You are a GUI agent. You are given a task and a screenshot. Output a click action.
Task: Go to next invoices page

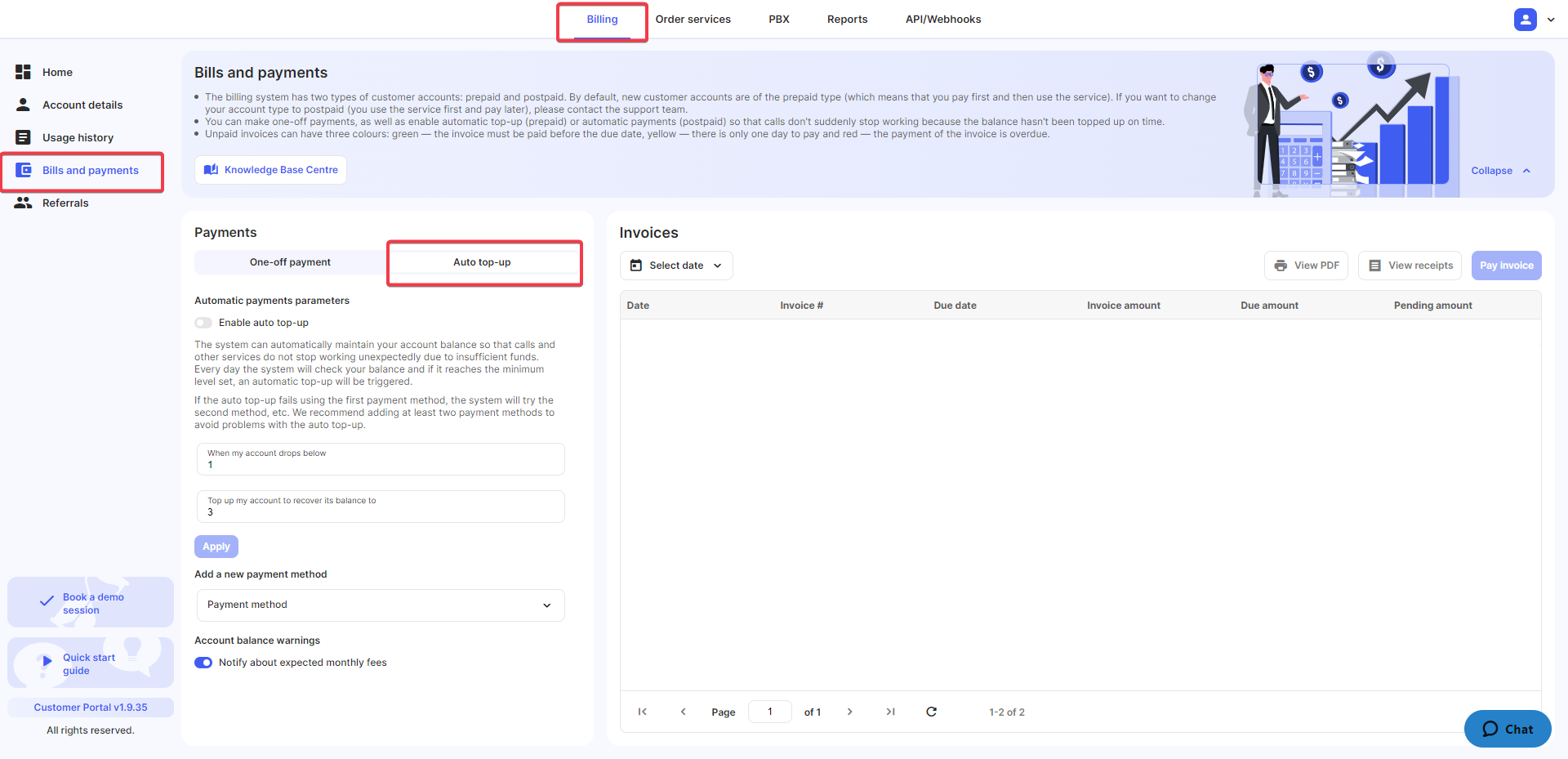coord(850,712)
